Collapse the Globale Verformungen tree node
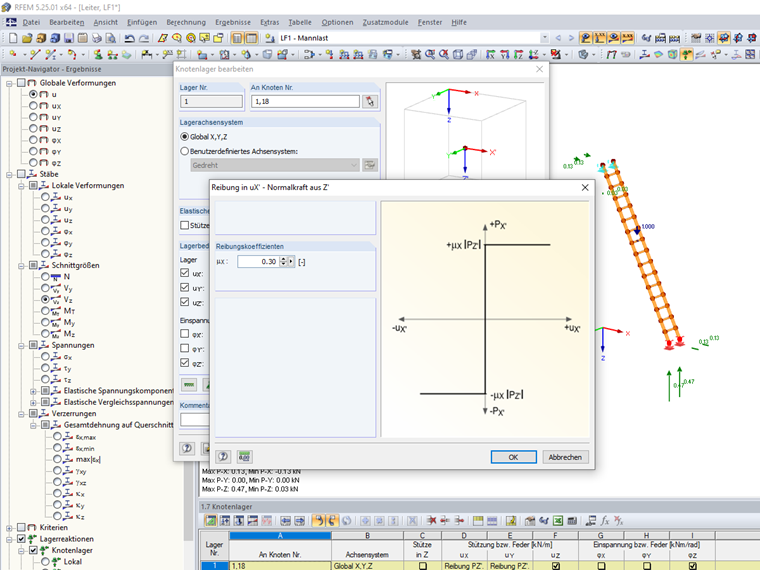This screenshot has height=570, width=760. [x=9, y=83]
